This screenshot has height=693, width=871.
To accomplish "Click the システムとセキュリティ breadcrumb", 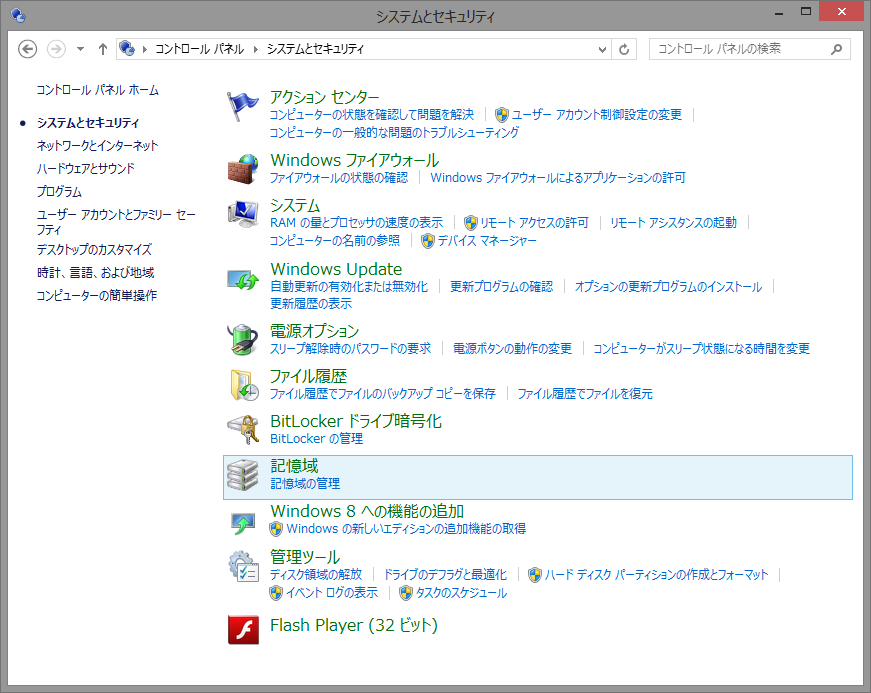I will 315,49.
